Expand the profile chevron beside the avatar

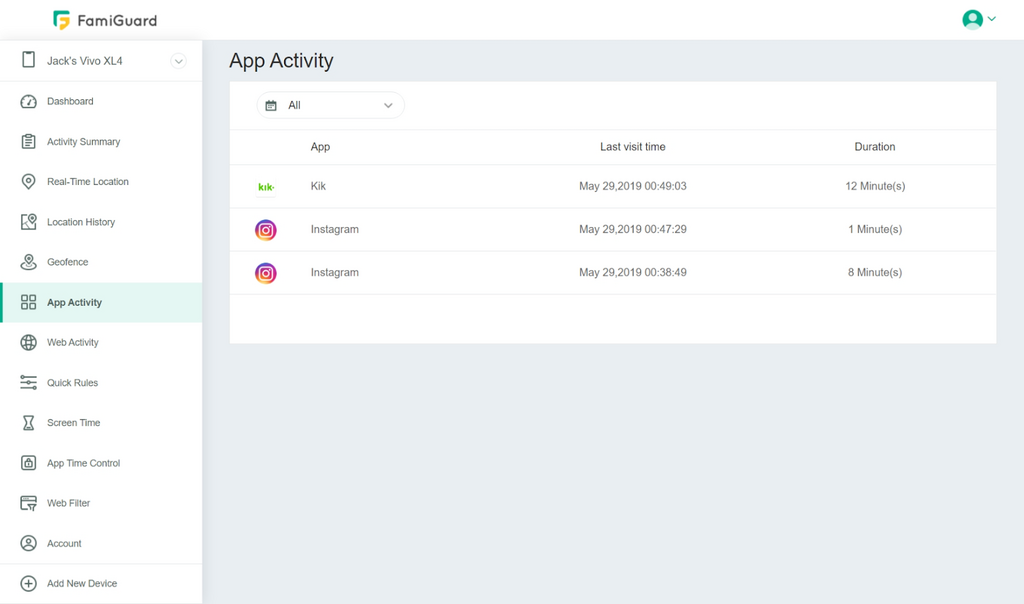pyautogui.click(x=991, y=19)
